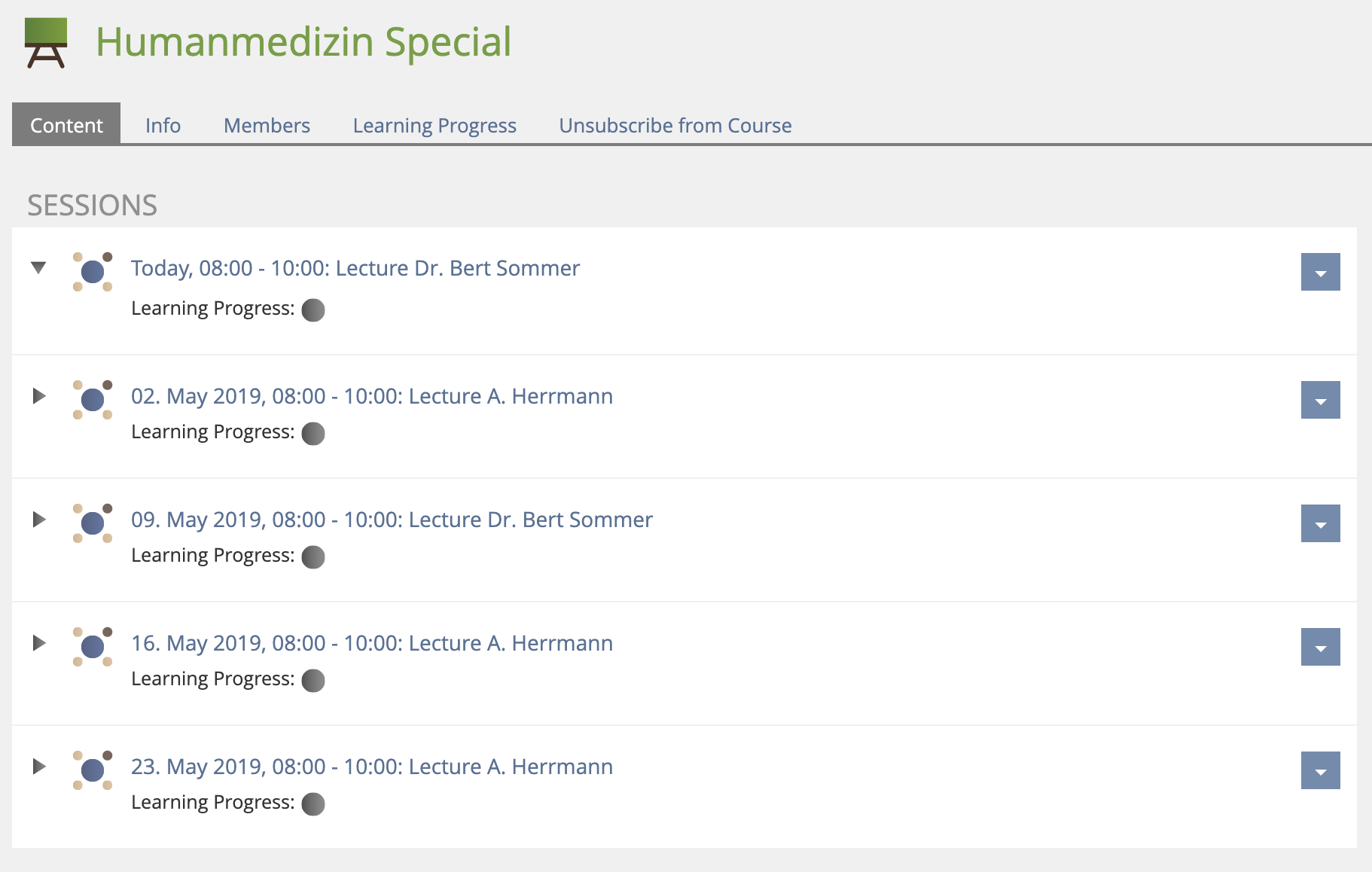Click Unsubscribe from Course
This screenshot has height=872, width=1372.
[675, 125]
